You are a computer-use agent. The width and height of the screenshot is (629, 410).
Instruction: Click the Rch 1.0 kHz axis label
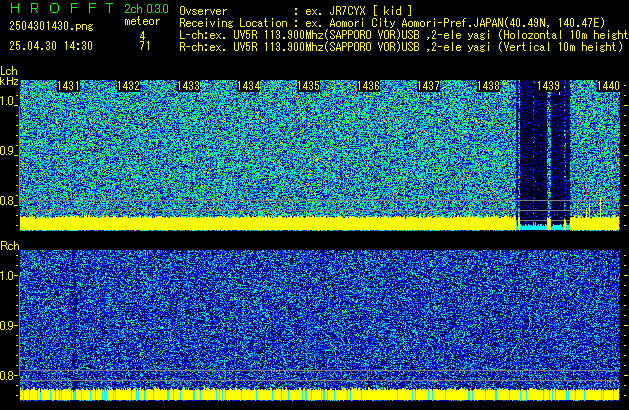pos(8,276)
